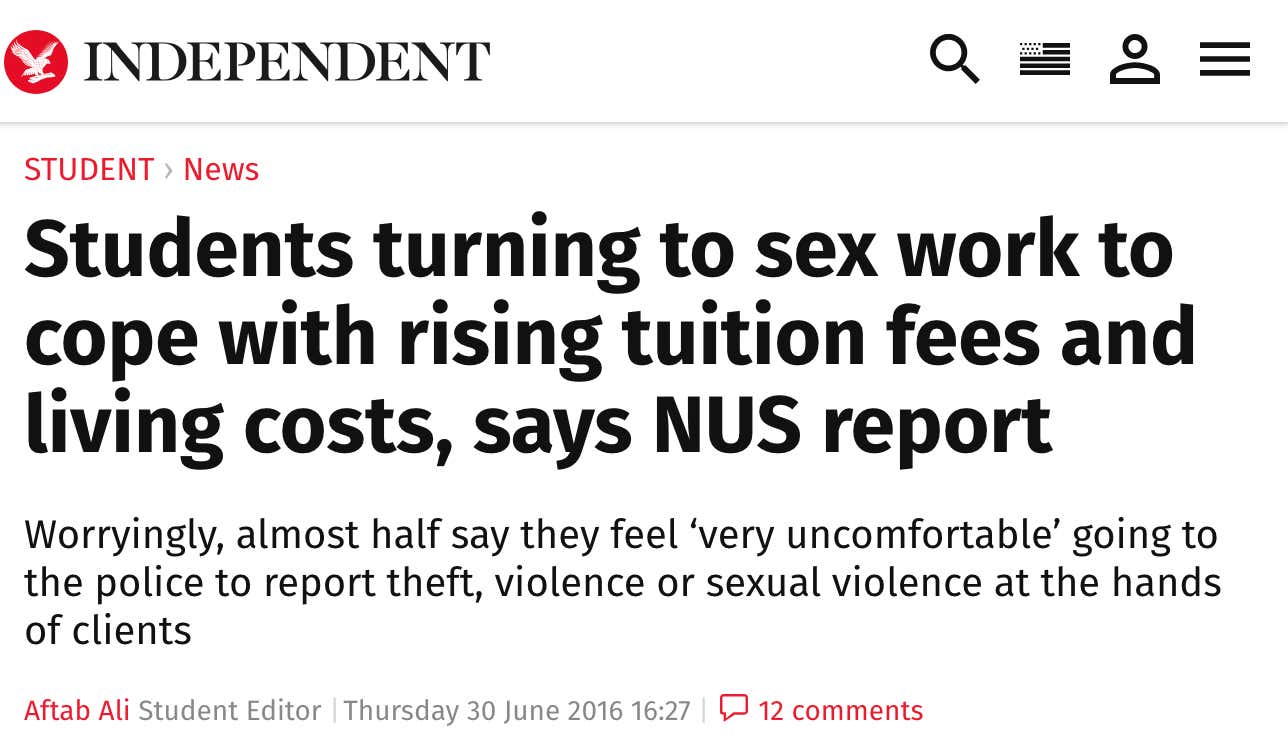
Task: Click the Thursday 30 June 2016 timestamp
Action: [517, 711]
